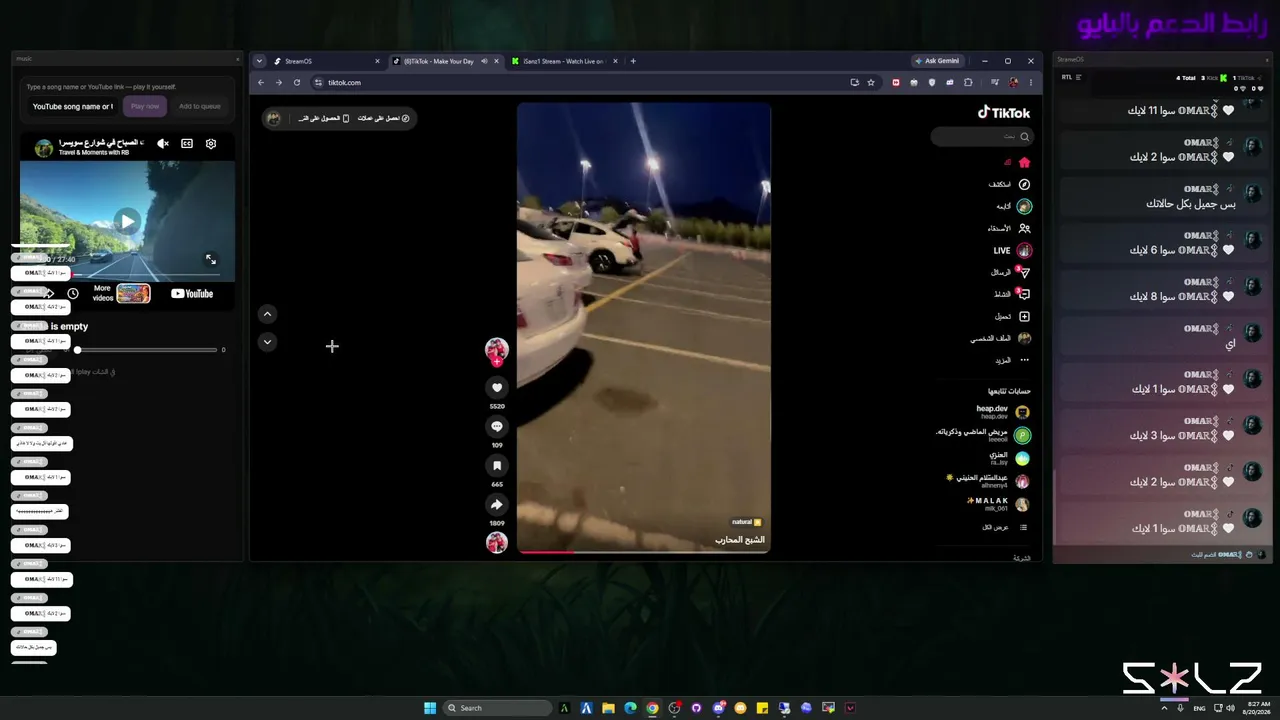Open the video creator's profile avatar
Screen dimensions: 1280x720
496,349
